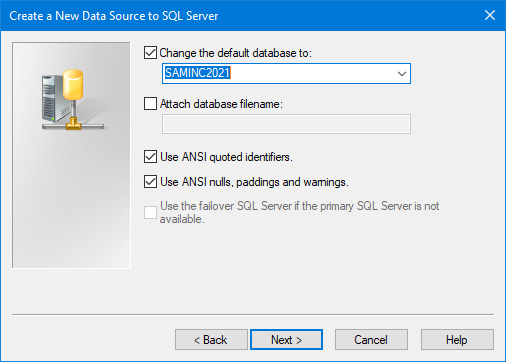The image size is (506, 362).
Task: Open Help for this wizard page
Action: click(457, 340)
